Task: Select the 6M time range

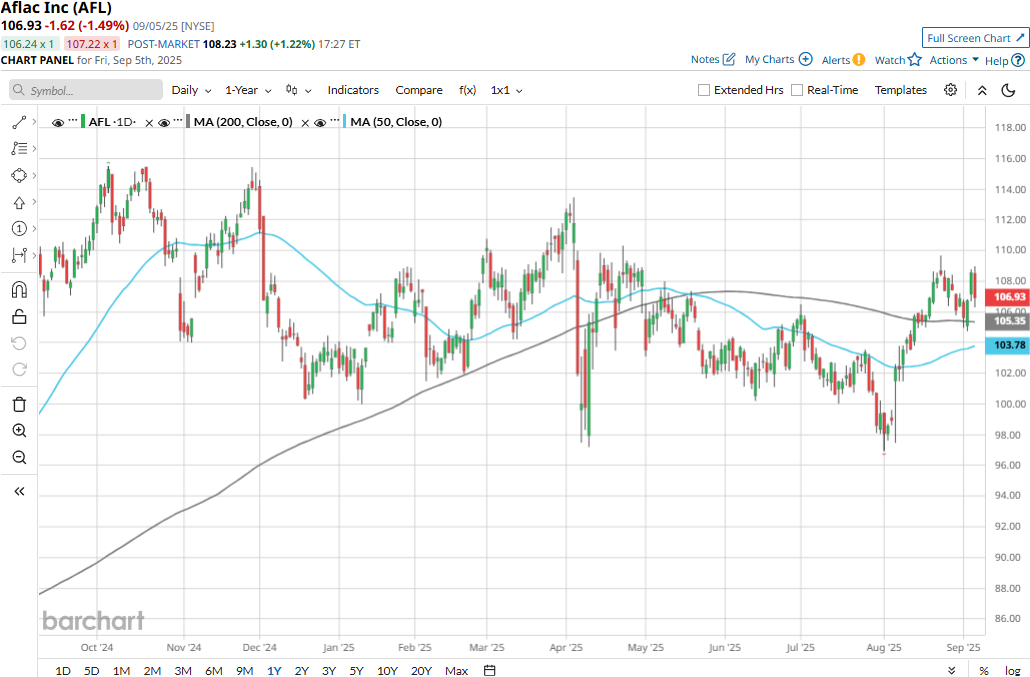Action: click(213, 670)
